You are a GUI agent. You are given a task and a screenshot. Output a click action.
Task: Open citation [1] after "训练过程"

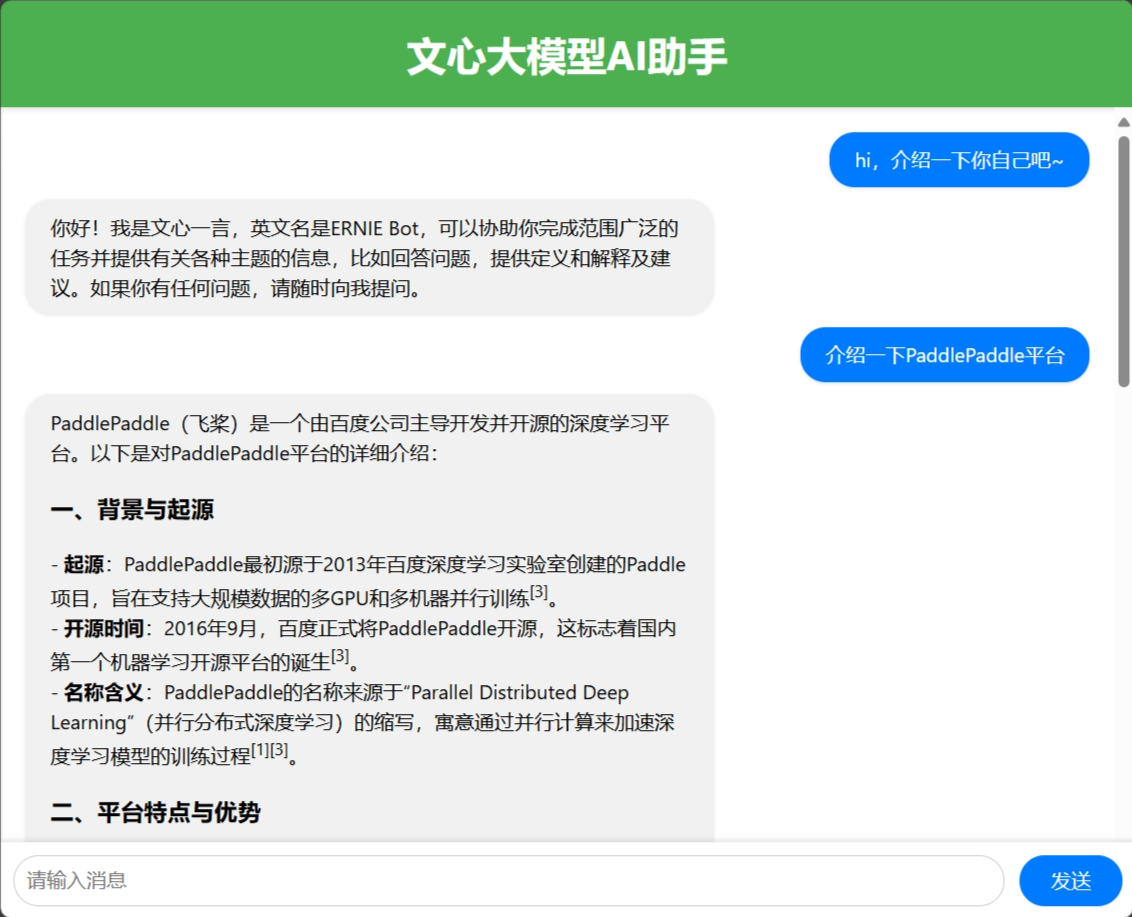(x=261, y=751)
